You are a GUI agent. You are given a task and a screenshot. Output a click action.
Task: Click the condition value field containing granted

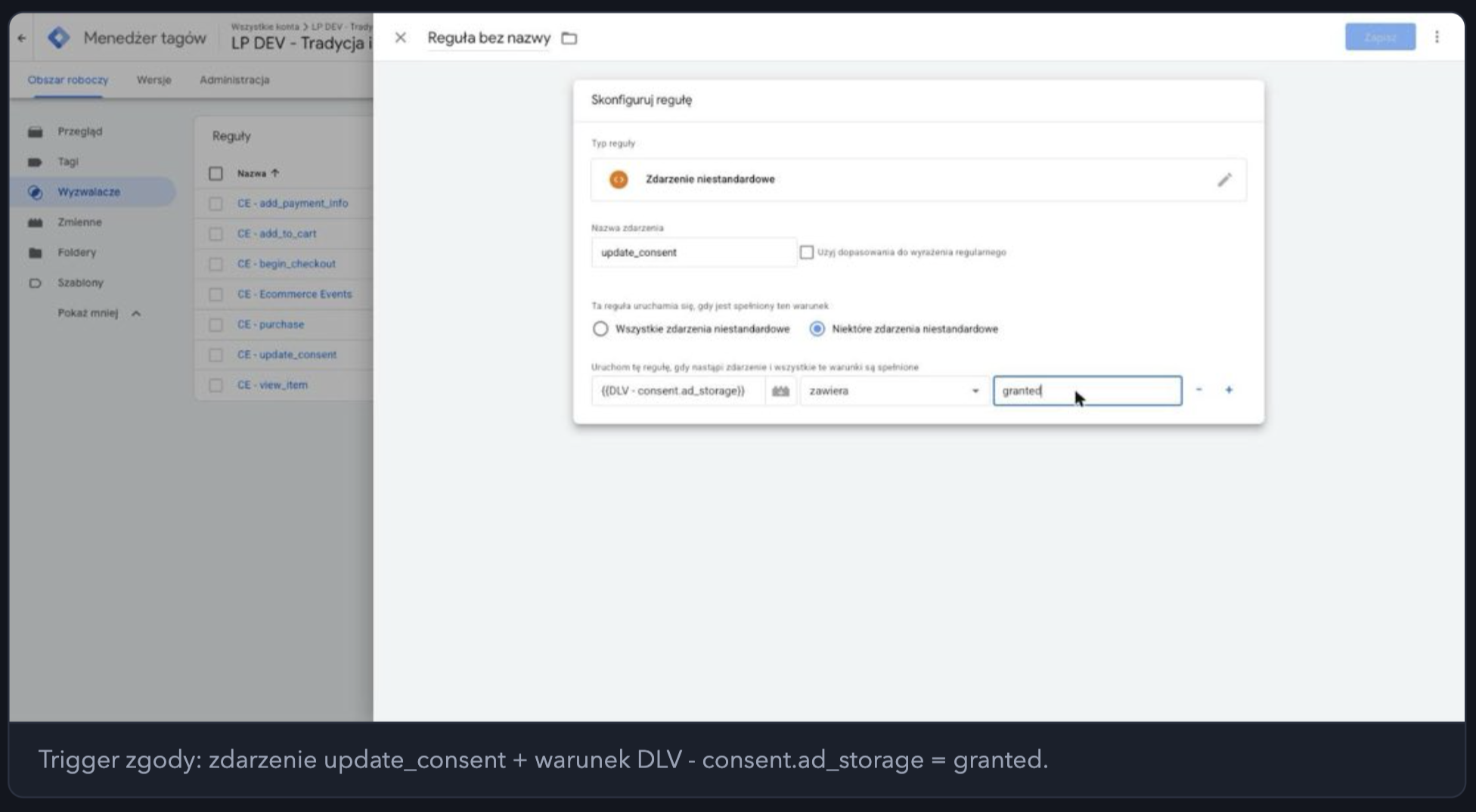(1087, 391)
